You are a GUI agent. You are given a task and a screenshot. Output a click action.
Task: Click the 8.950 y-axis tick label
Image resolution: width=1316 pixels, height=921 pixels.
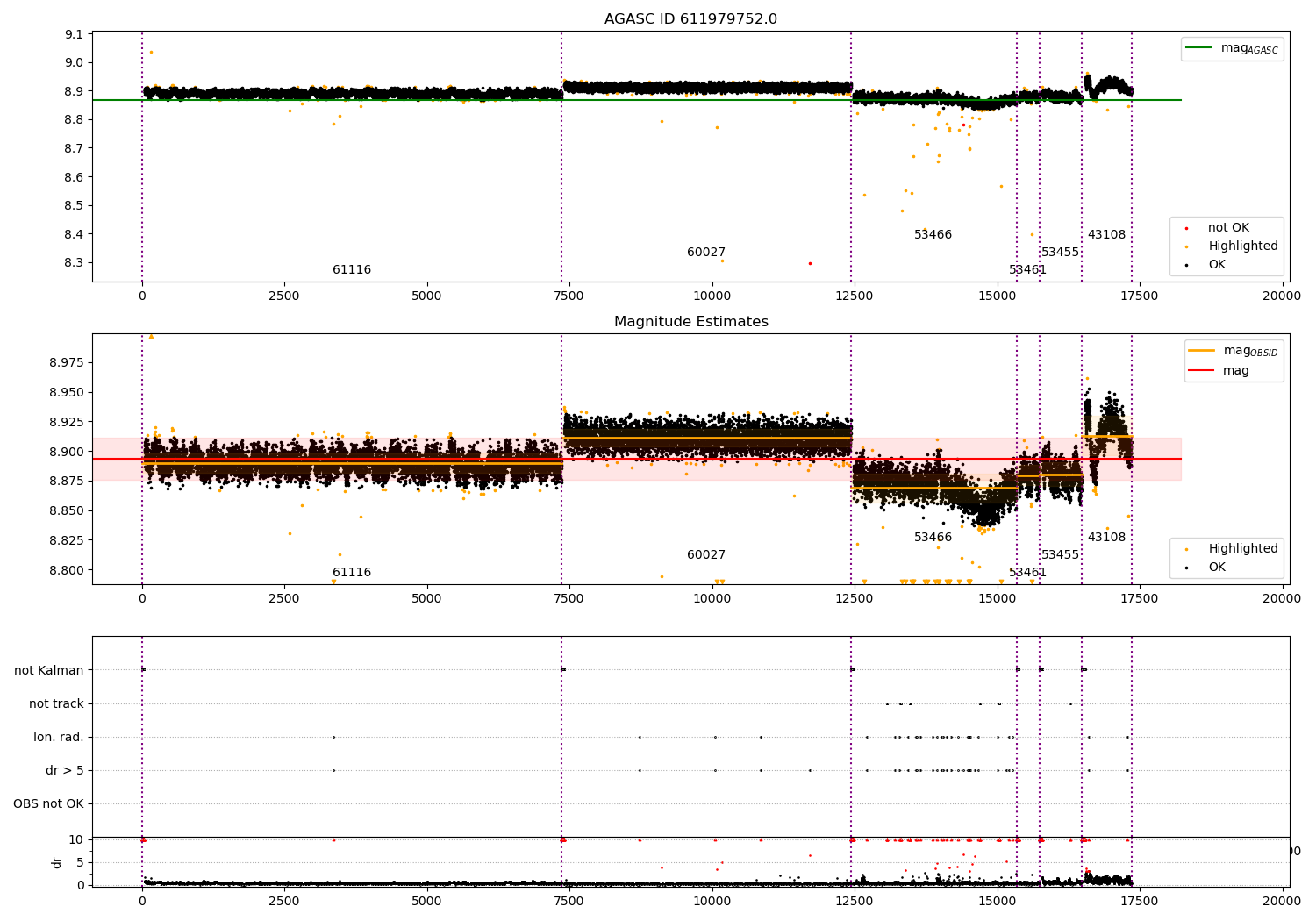(x=67, y=393)
